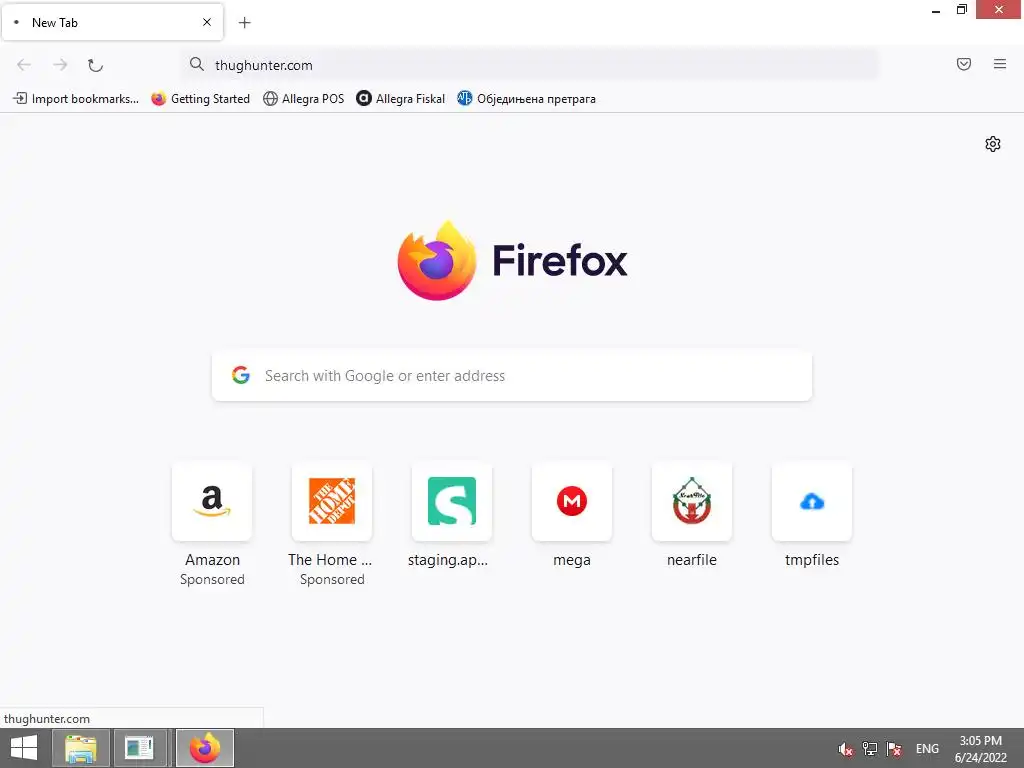The width and height of the screenshot is (1024, 768).
Task: Open the Action Center flag icon
Action: (x=894, y=749)
